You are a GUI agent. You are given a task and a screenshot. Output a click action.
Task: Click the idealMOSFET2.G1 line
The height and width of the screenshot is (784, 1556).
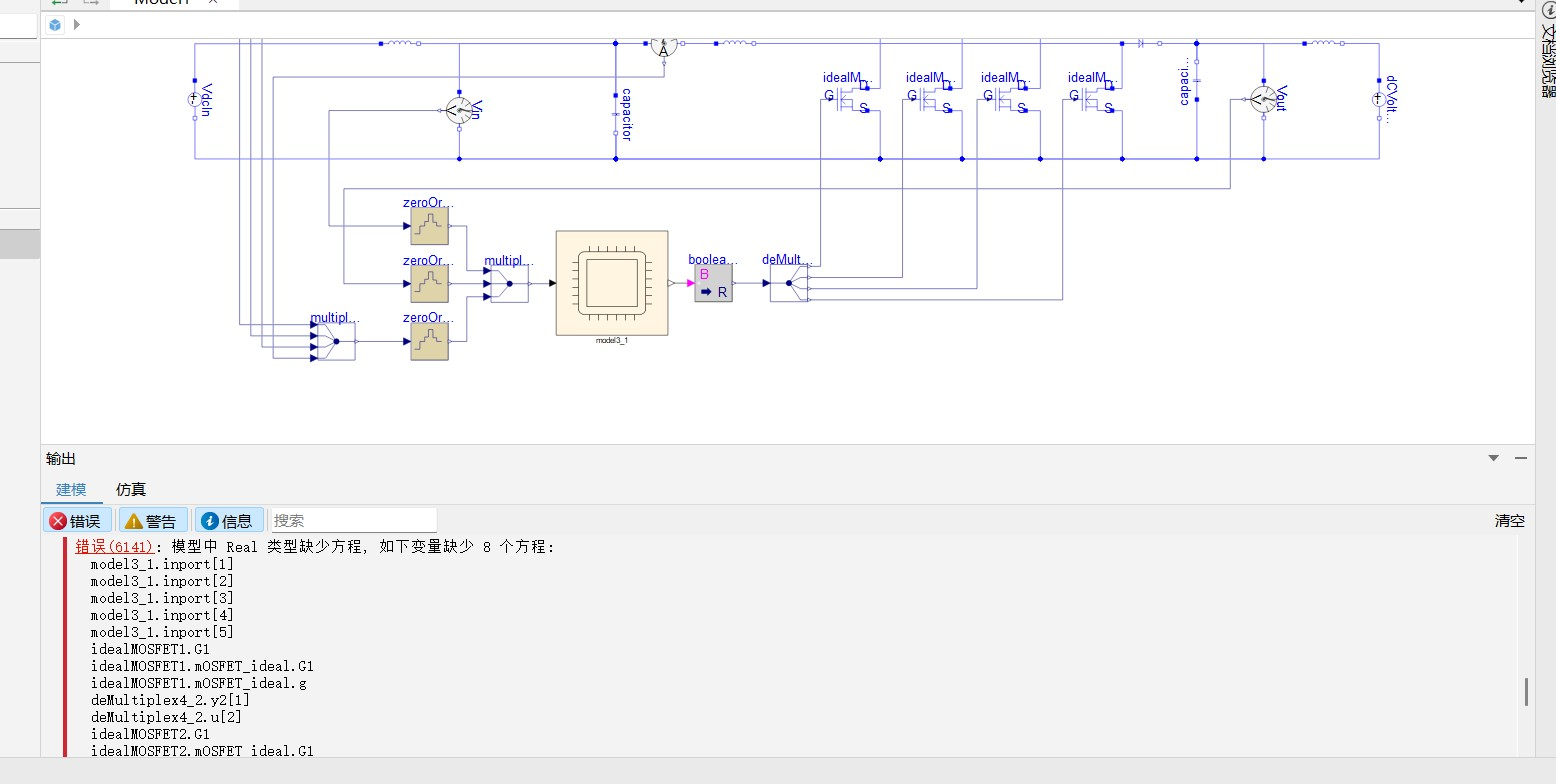click(150, 734)
